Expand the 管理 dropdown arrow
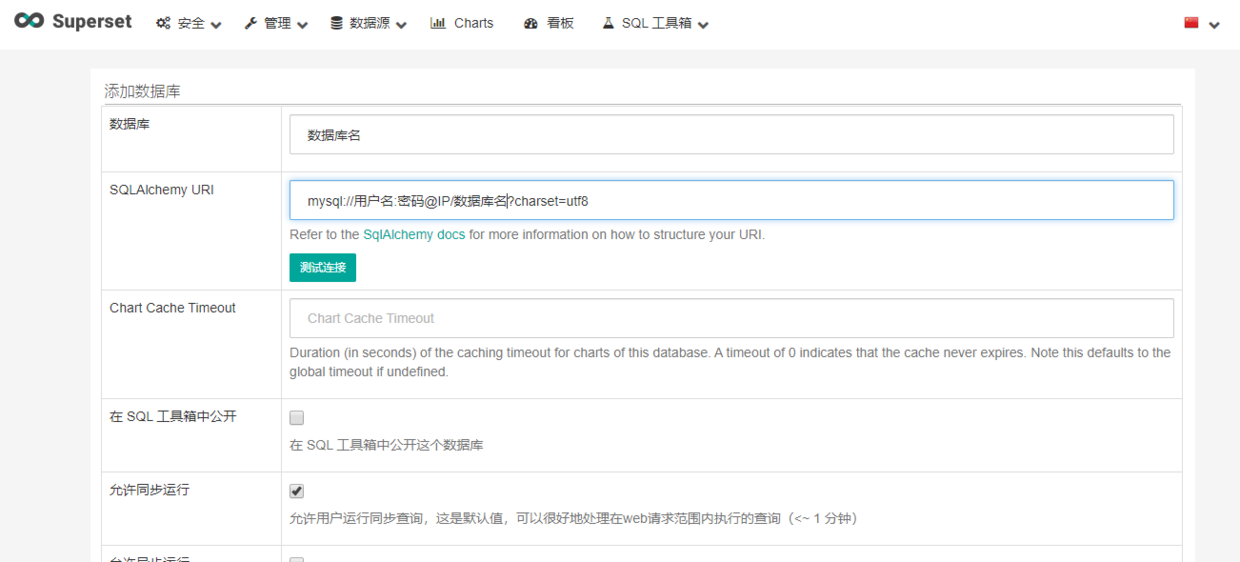The image size is (1240, 562). (302, 25)
